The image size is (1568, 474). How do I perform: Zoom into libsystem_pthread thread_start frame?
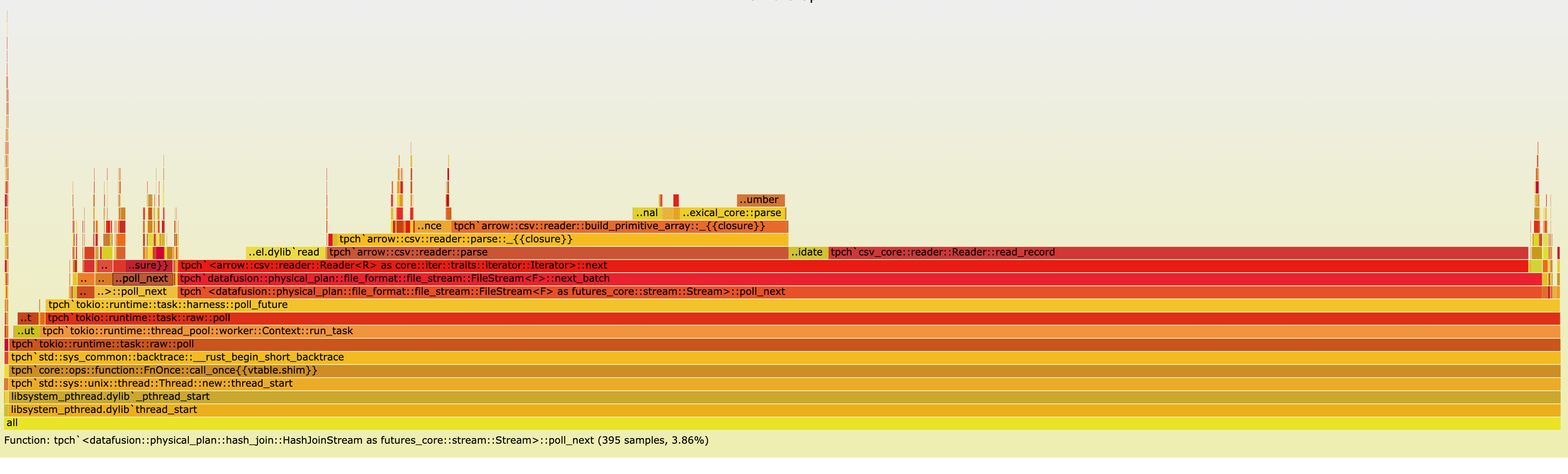pyautogui.click(x=782, y=410)
